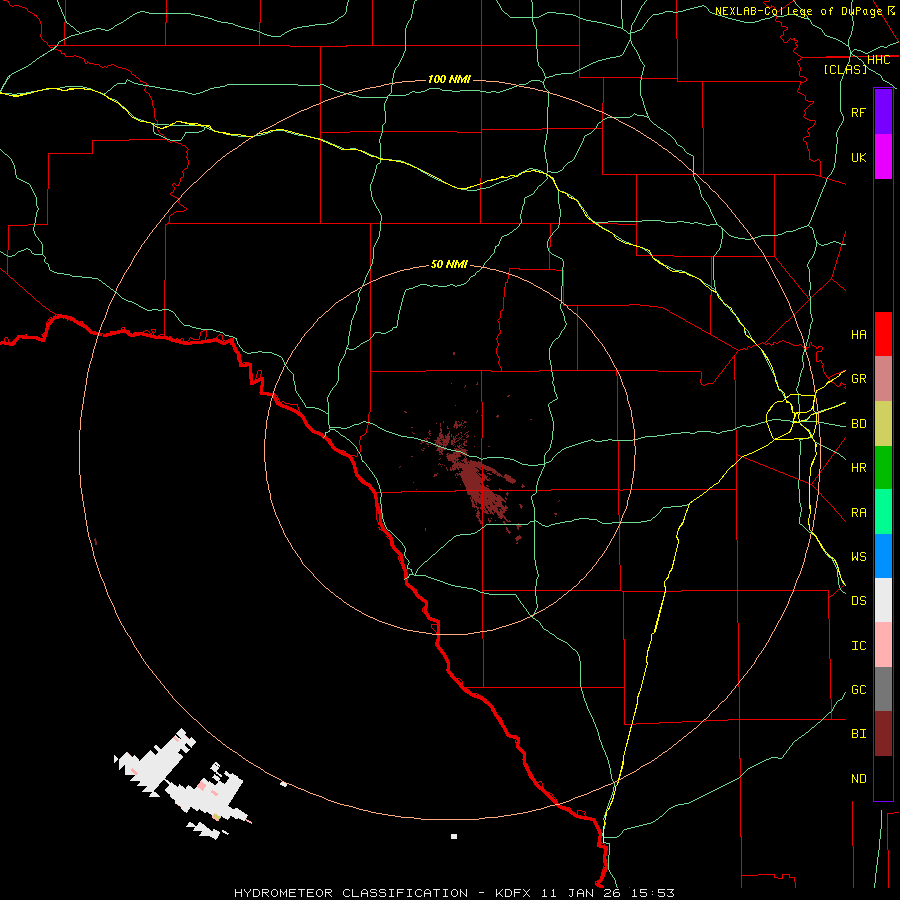900x900 pixels.
Task: Click the UK magenta legend swatch
Action: pos(883,157)
